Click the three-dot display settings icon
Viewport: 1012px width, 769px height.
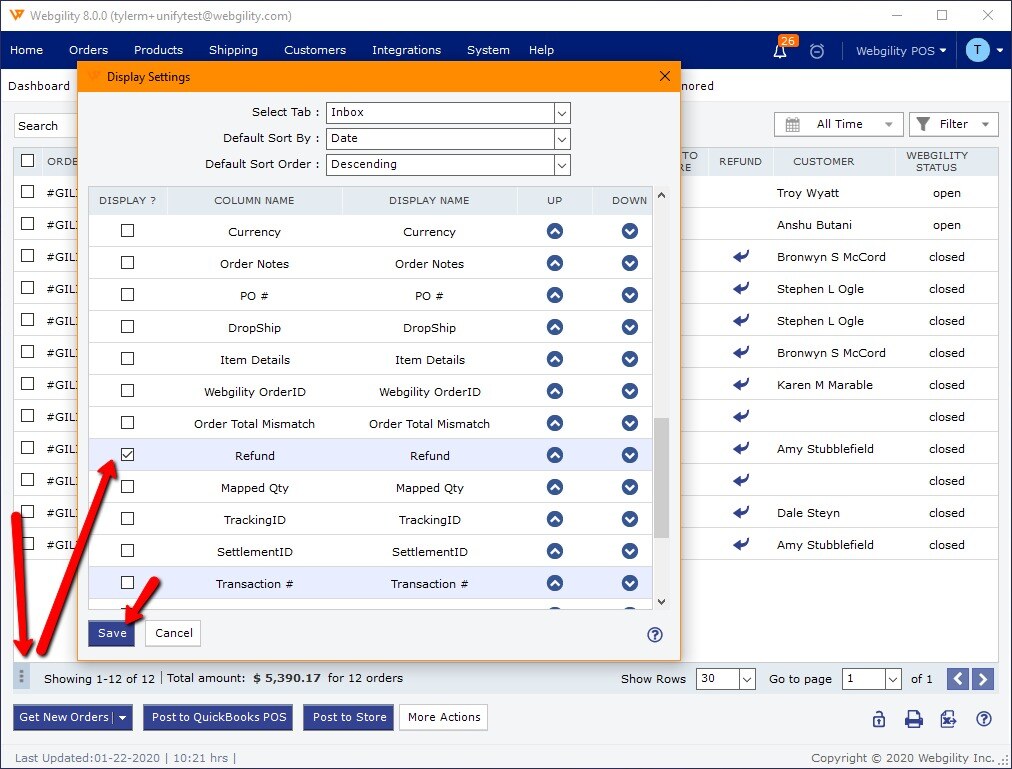(21, 677)
